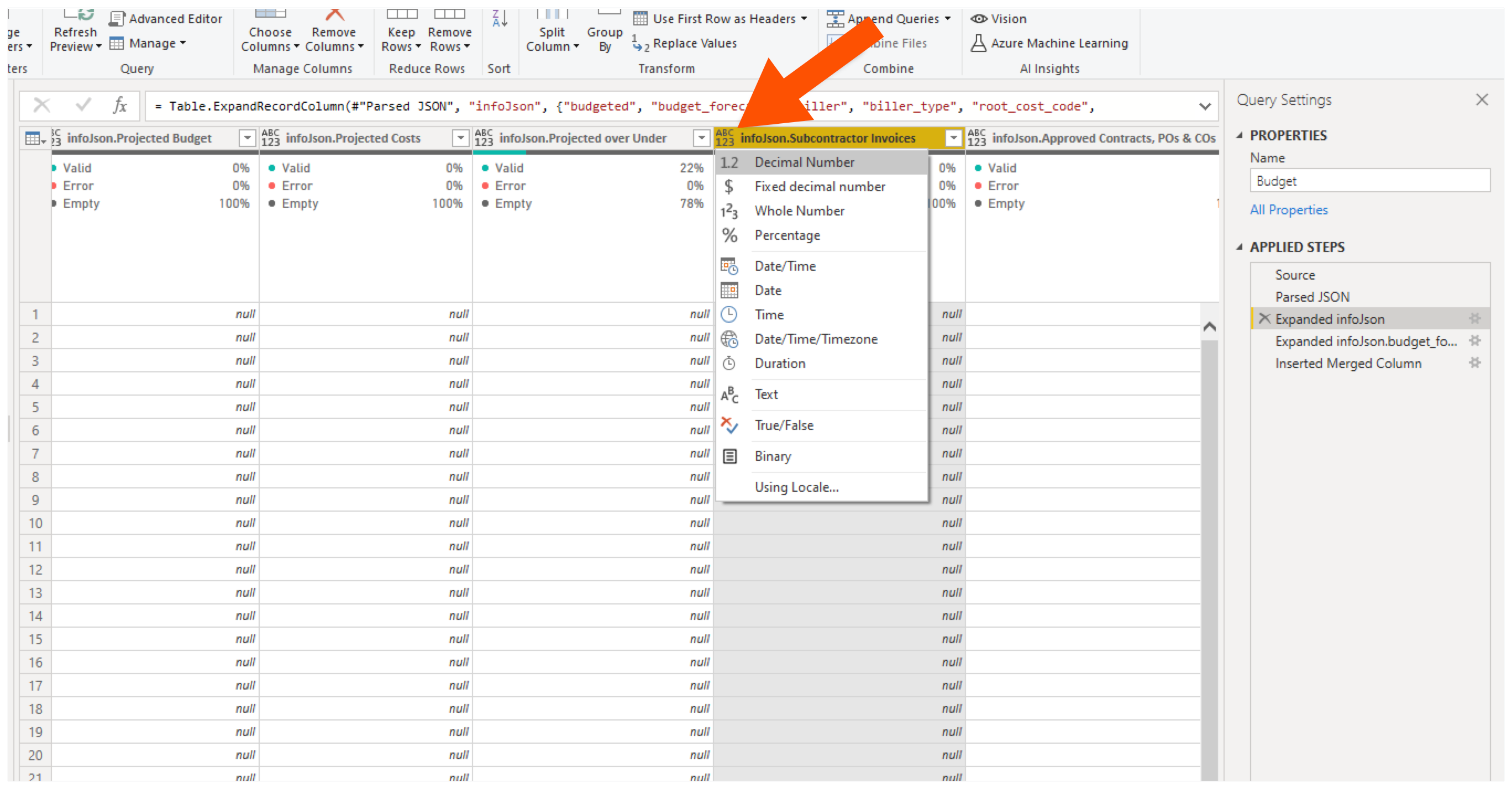Collapse the APPLIED STEPS section
1512x789 pixels.
[x=1240, y=247]
